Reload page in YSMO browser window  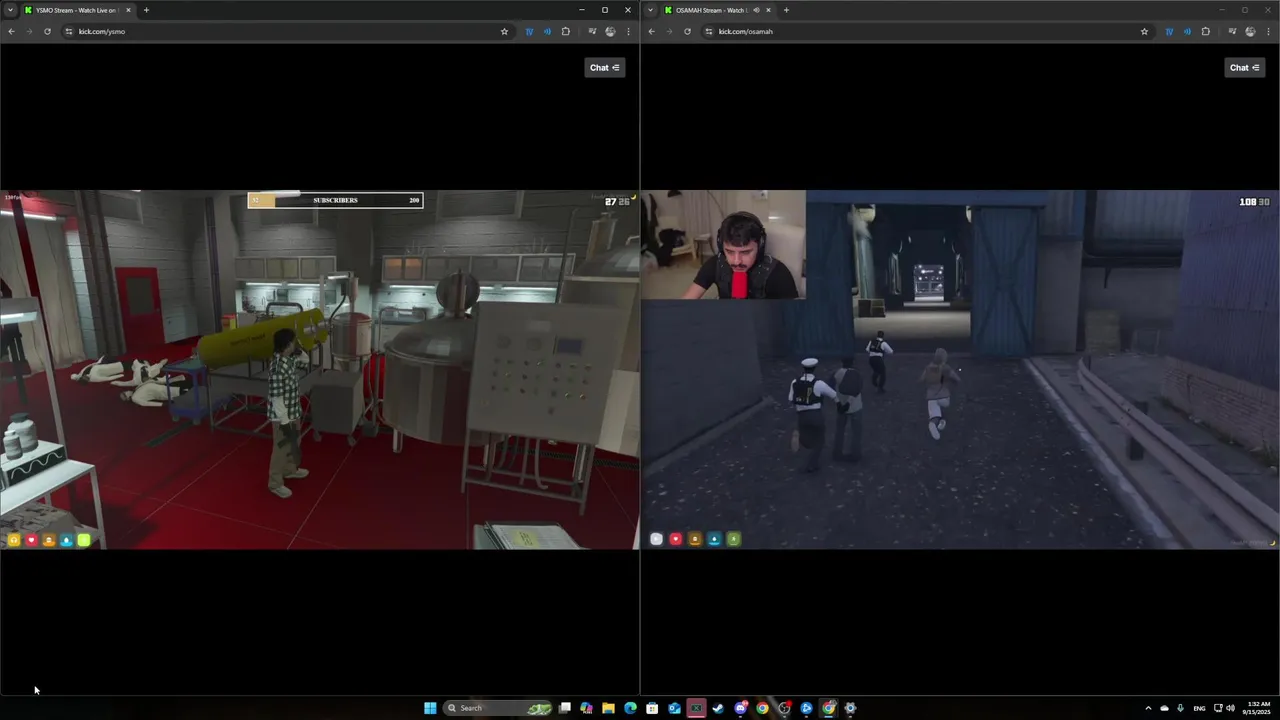(47, 31)
